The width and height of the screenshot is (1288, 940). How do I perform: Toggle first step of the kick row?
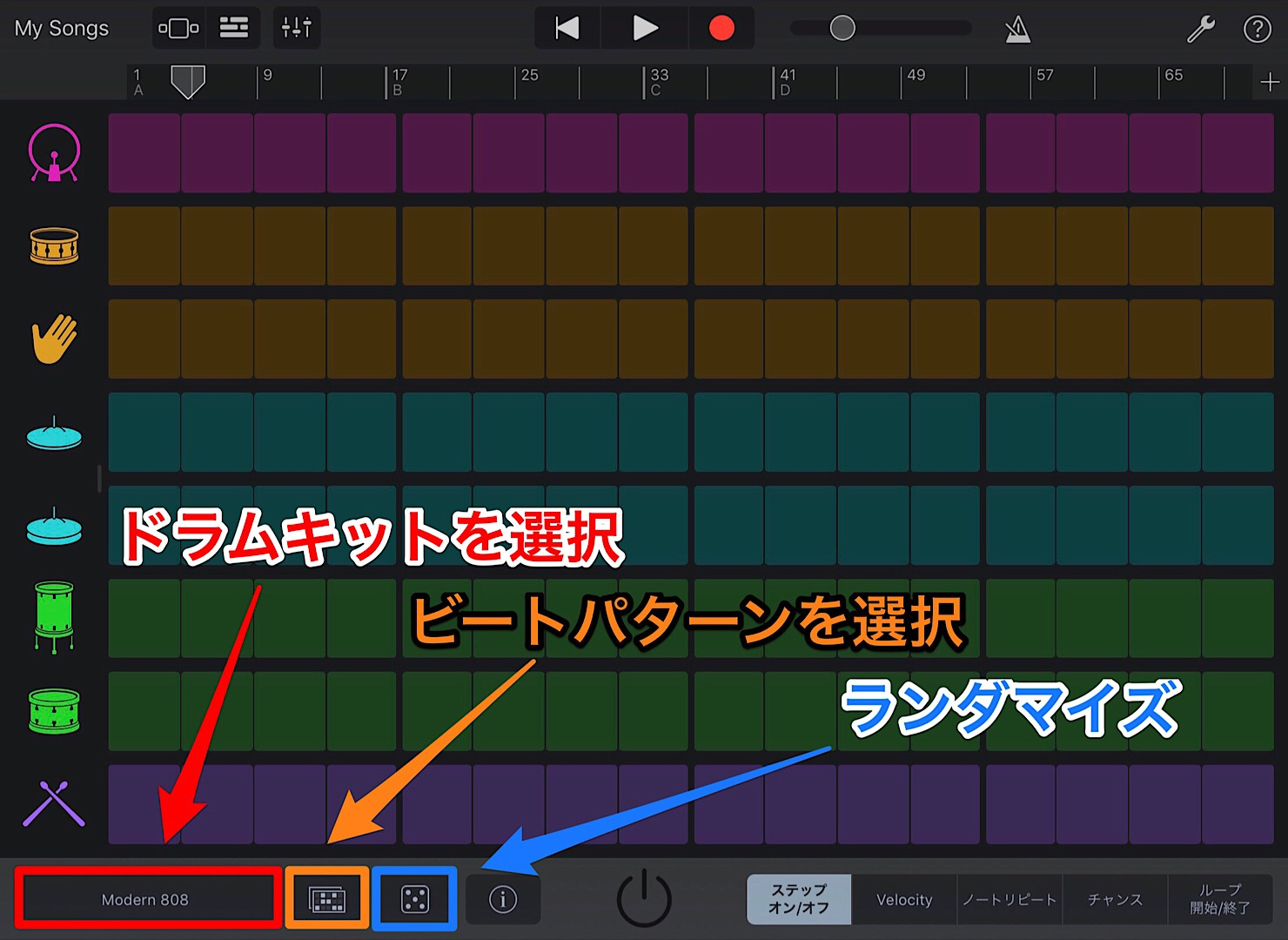[144, 153]
